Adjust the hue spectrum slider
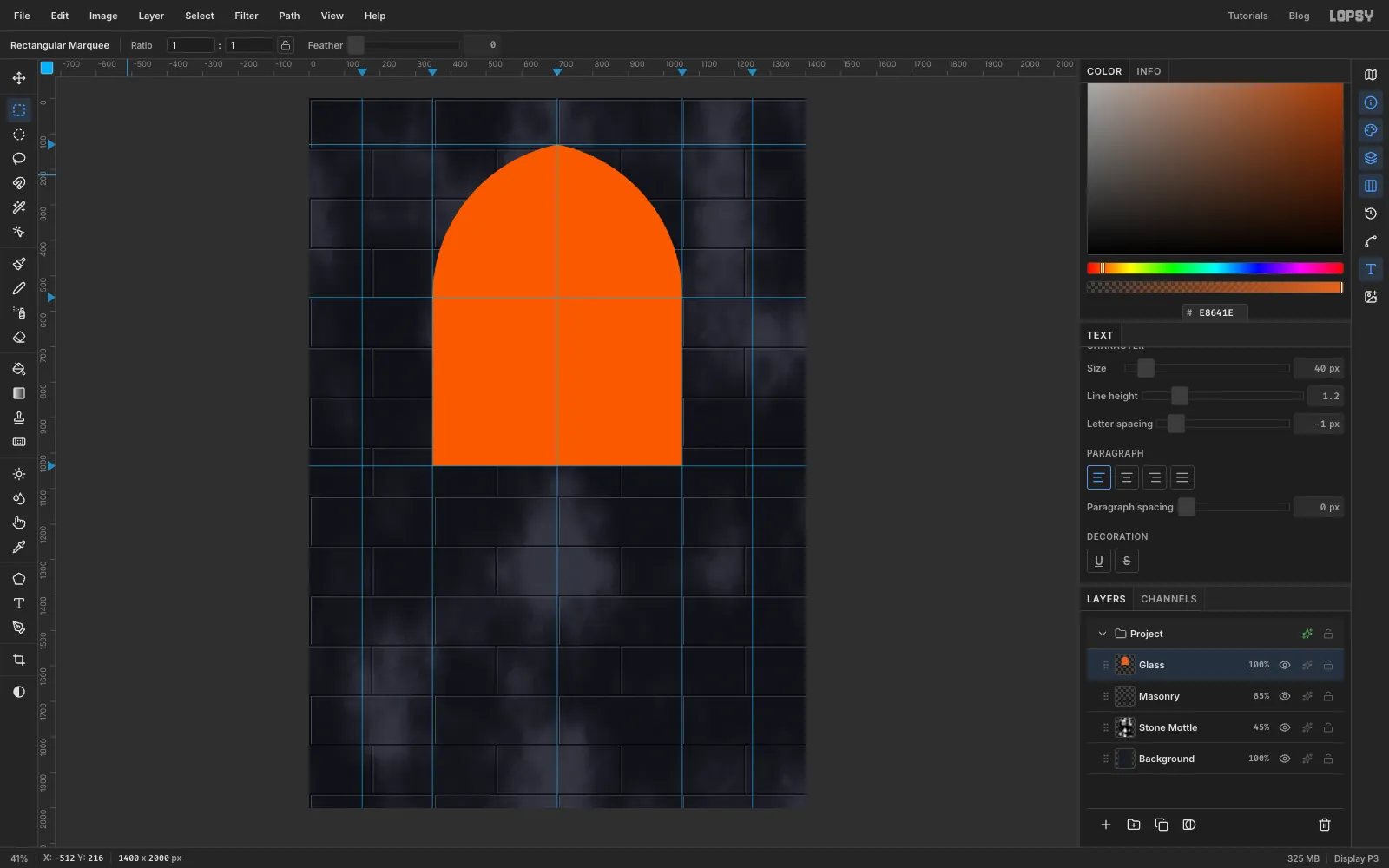Image resolution: width=1389 pixels, height=868 pixels. tap(1215, 268)
